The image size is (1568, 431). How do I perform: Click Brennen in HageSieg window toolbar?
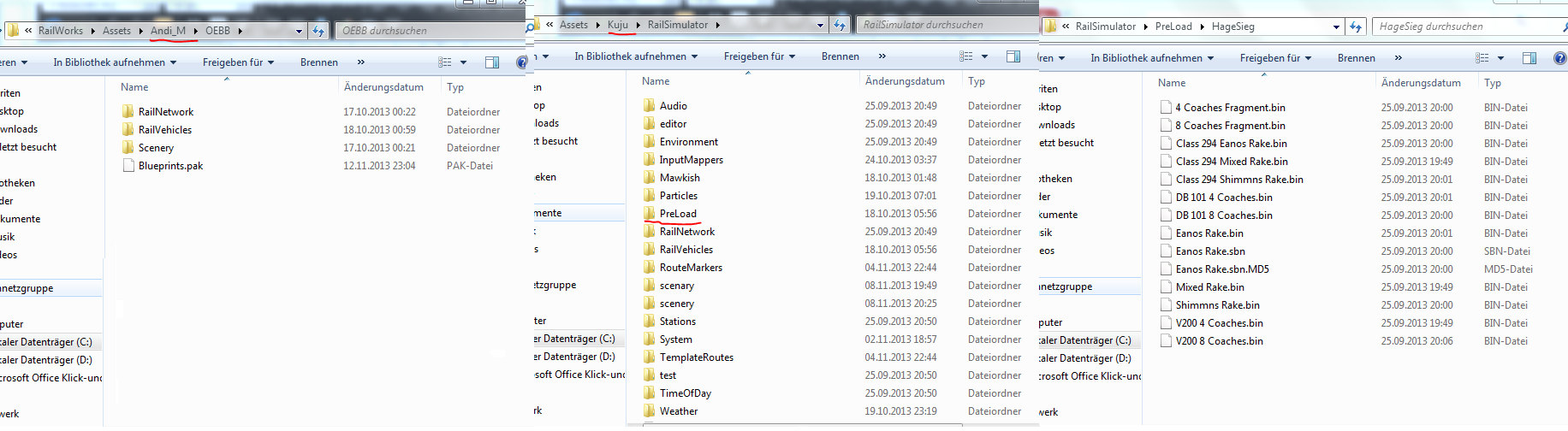point(1357,58)
